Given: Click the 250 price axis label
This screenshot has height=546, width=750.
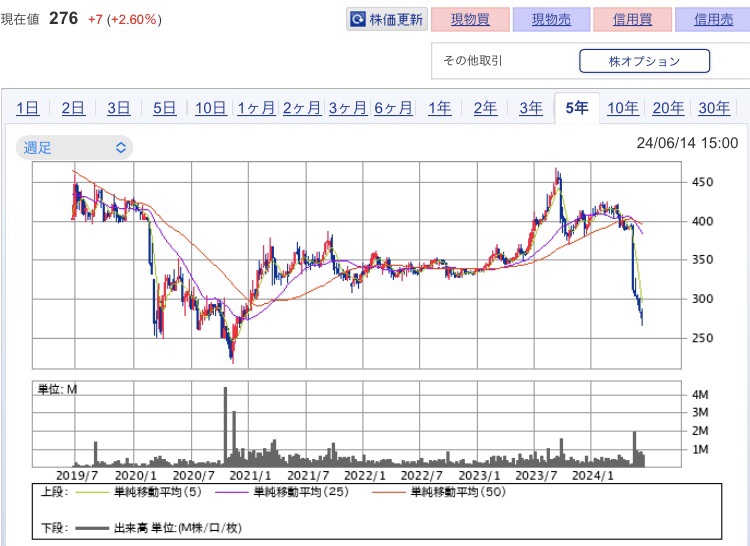Looking at the screenshot, I should (x=703, y=338).
